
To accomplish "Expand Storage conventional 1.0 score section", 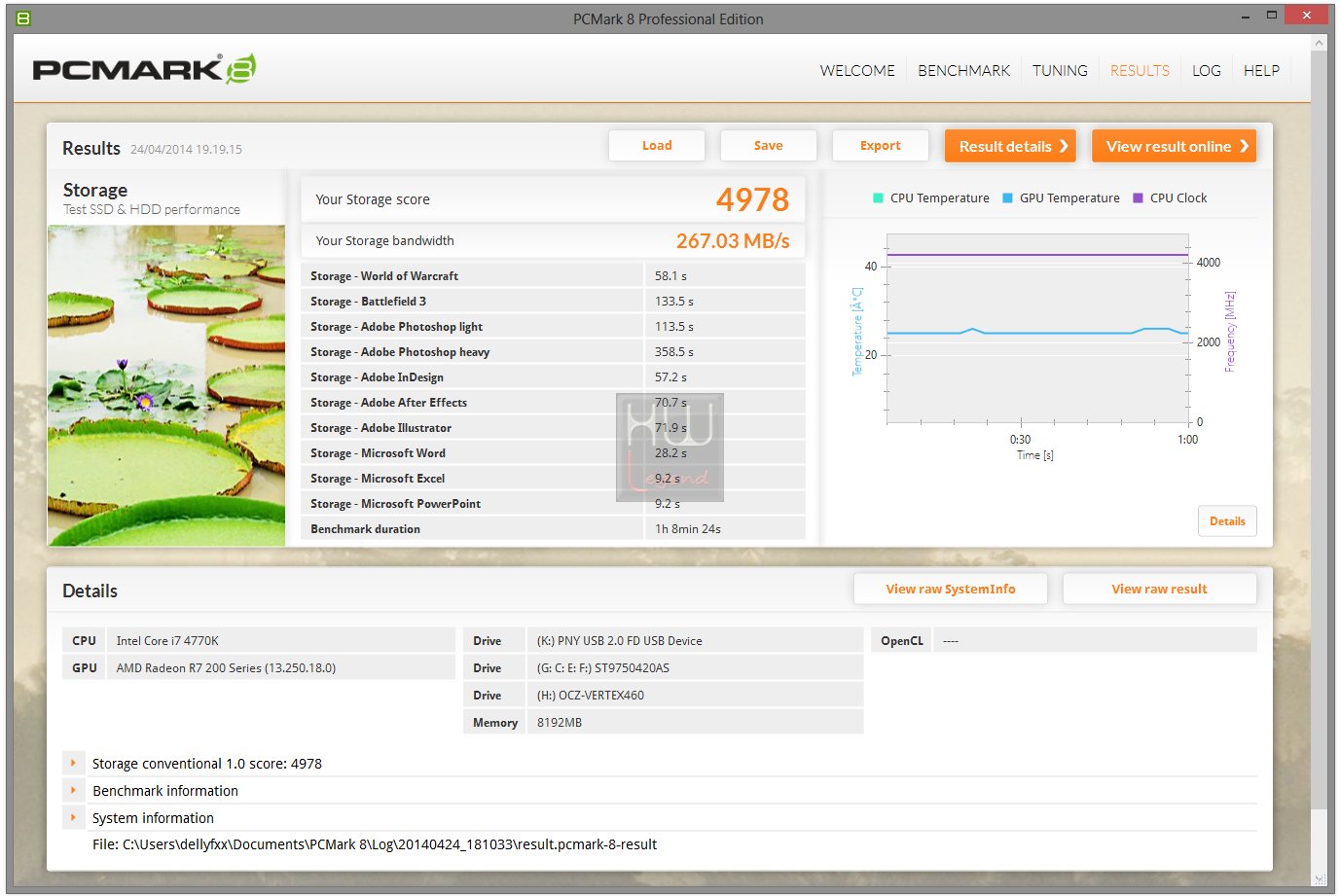I will (74, 764).
